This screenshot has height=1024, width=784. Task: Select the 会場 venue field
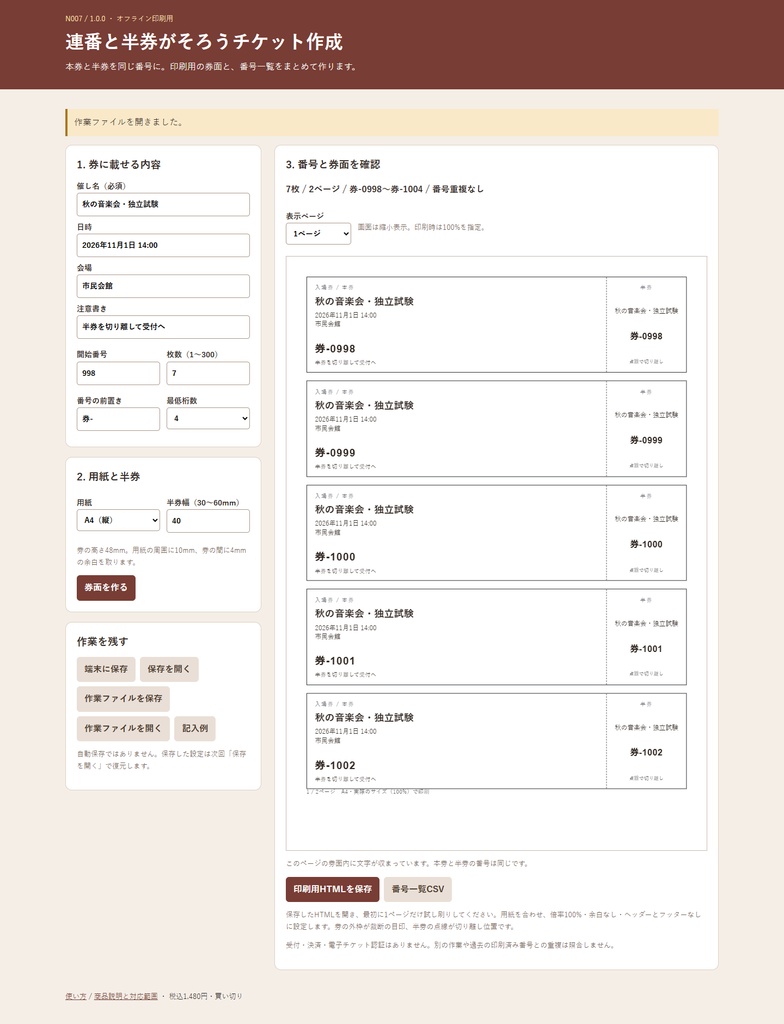[x=163, y=286]
